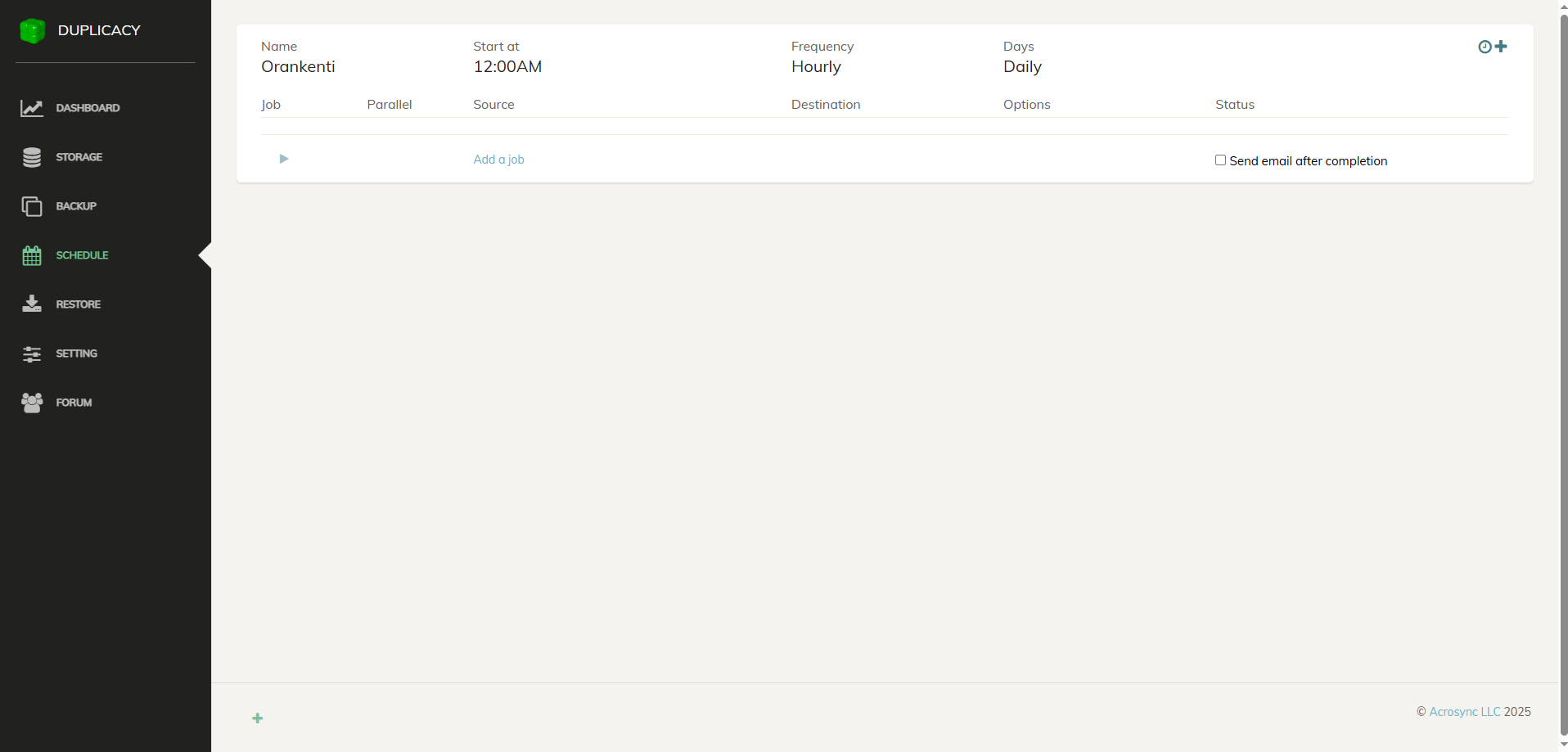Click the schedule name Orankenti

298,67
